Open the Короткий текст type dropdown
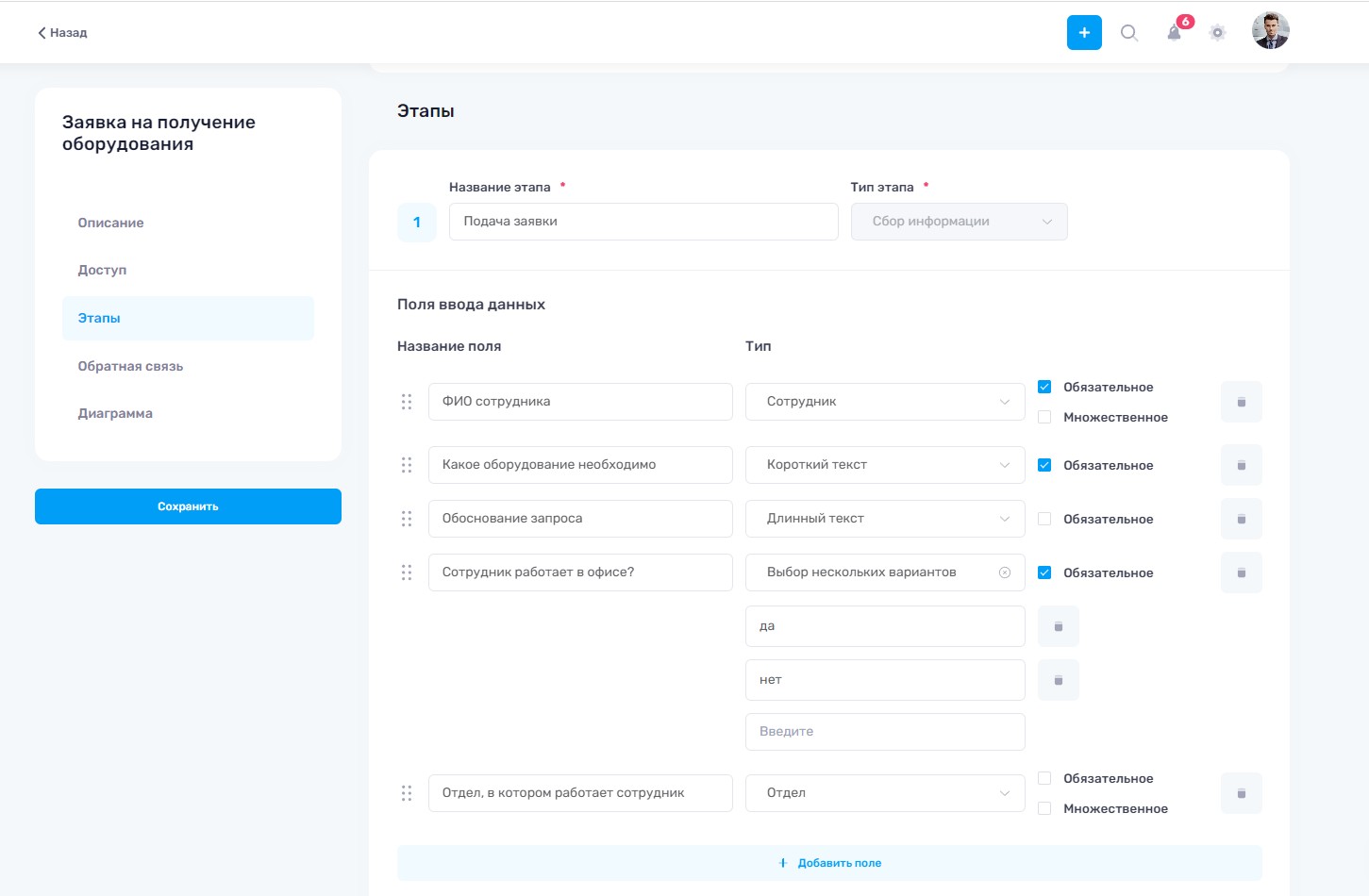 point(885,465)
